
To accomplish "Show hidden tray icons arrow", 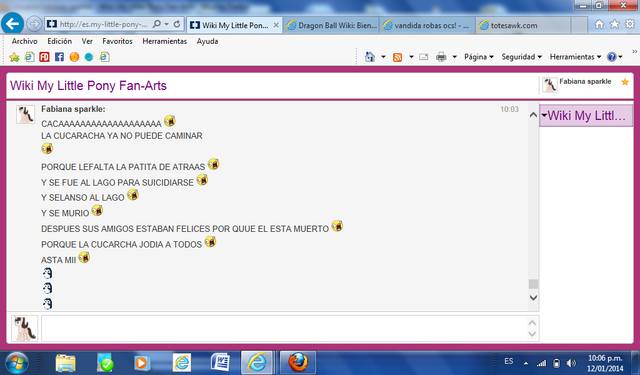I will [x=526, y=363].
